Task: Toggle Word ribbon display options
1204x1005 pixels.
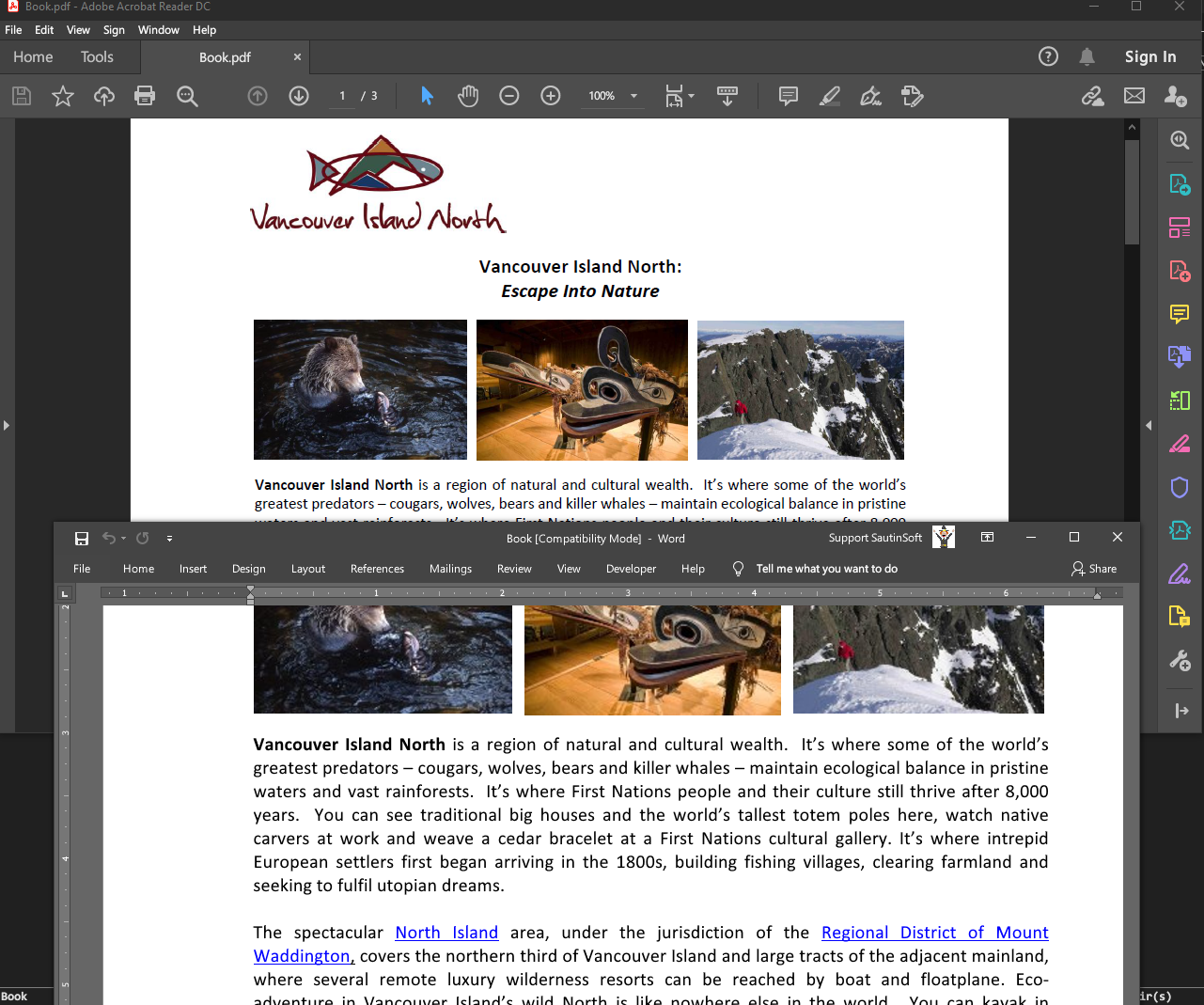Action: click(987, 538)
